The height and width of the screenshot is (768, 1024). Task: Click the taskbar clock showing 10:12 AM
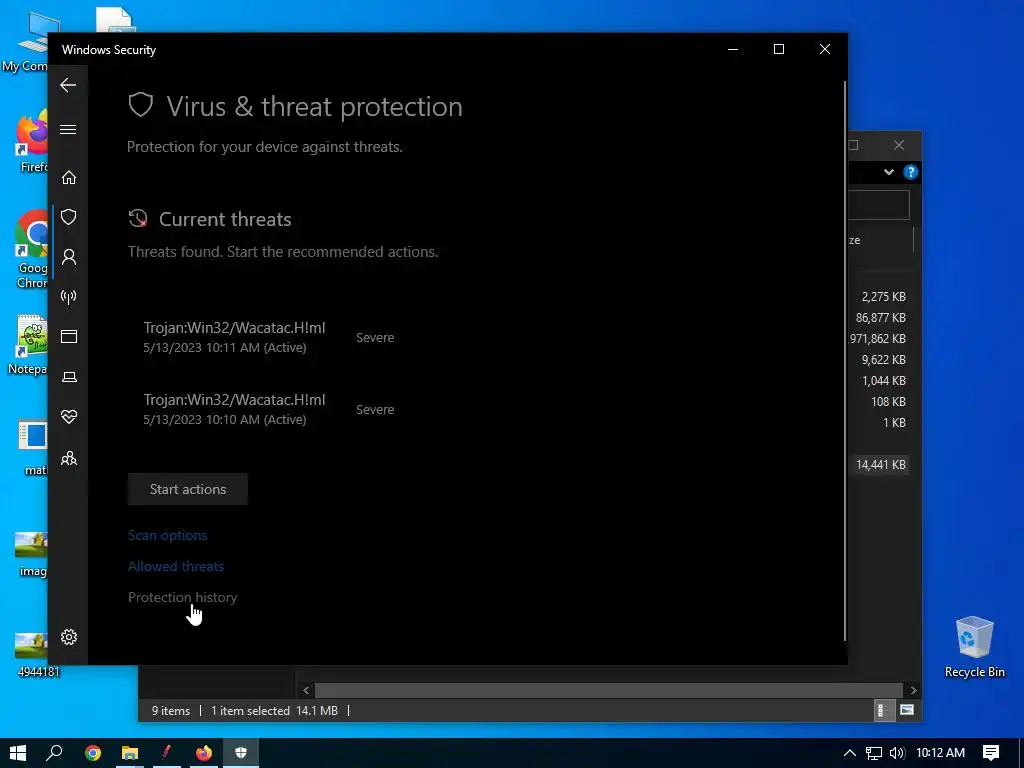(x=940, y=753)
